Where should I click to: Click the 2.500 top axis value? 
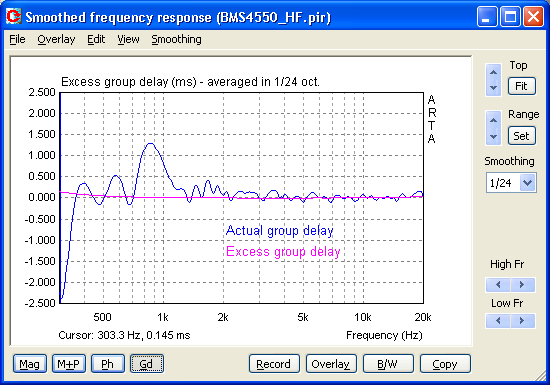click(42, 92)
